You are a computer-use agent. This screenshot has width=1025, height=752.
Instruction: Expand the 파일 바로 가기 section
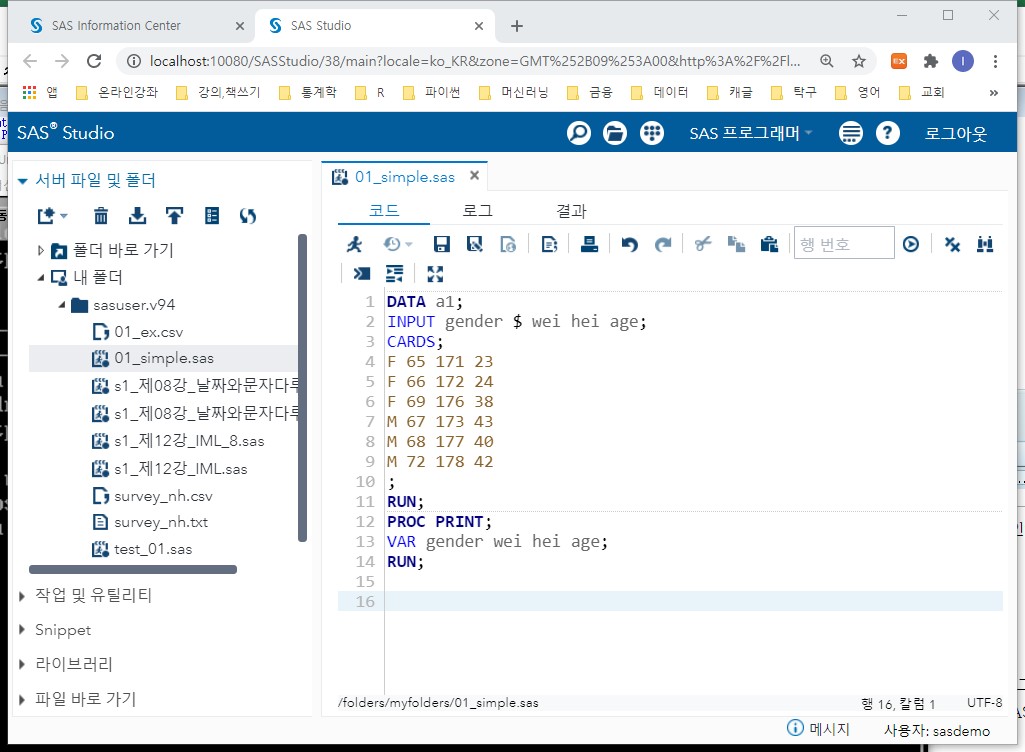pyautogui.click(x=22, y=699)
